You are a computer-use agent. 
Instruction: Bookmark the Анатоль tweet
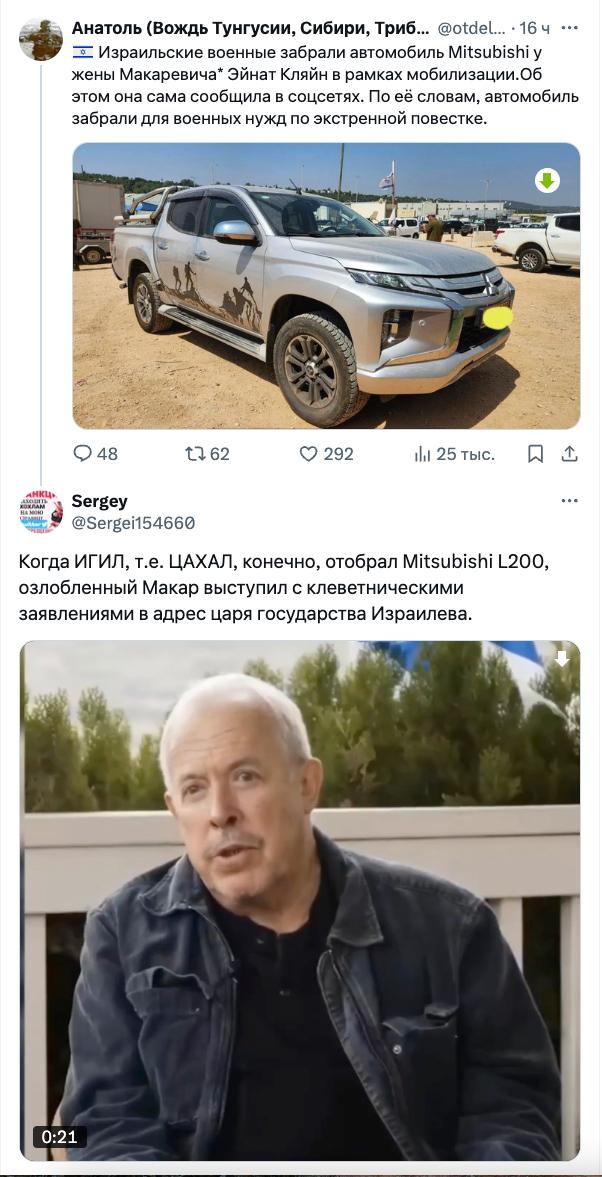pyautogui.click(x=535, y=453)
